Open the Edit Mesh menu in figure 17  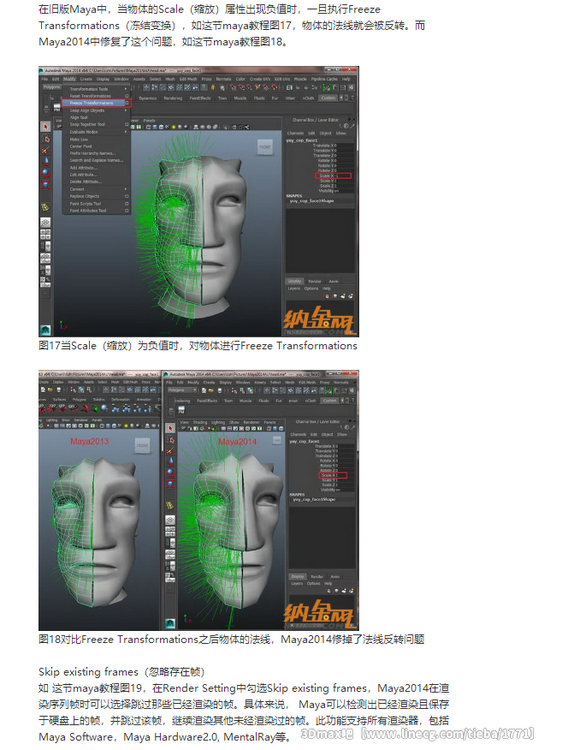point(188,79)
